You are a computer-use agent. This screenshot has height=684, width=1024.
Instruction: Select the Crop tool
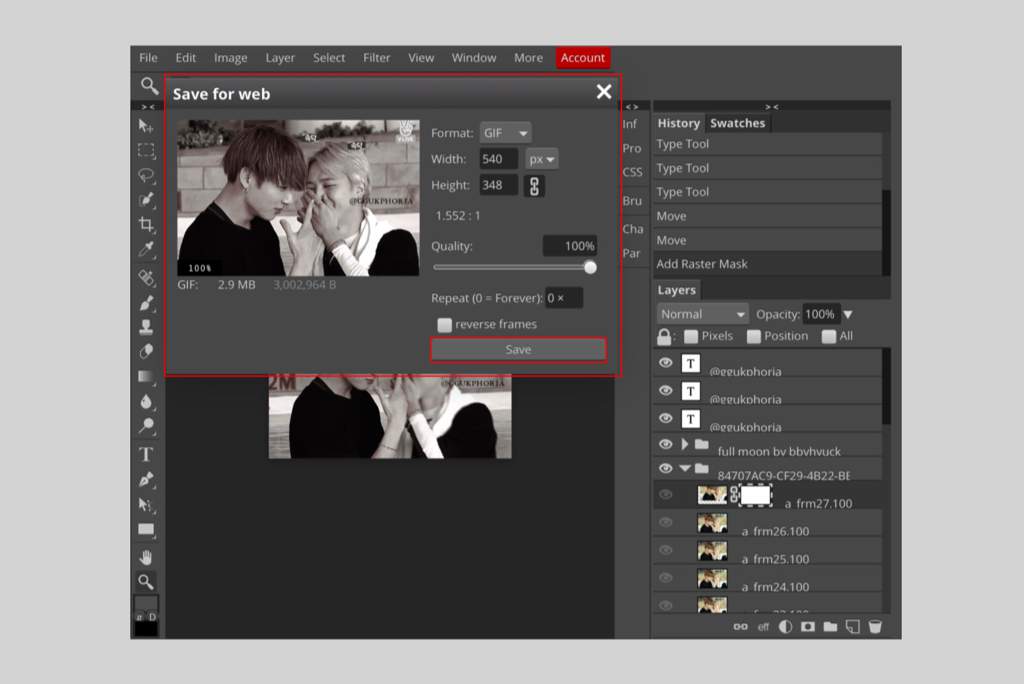pos(146,225)
